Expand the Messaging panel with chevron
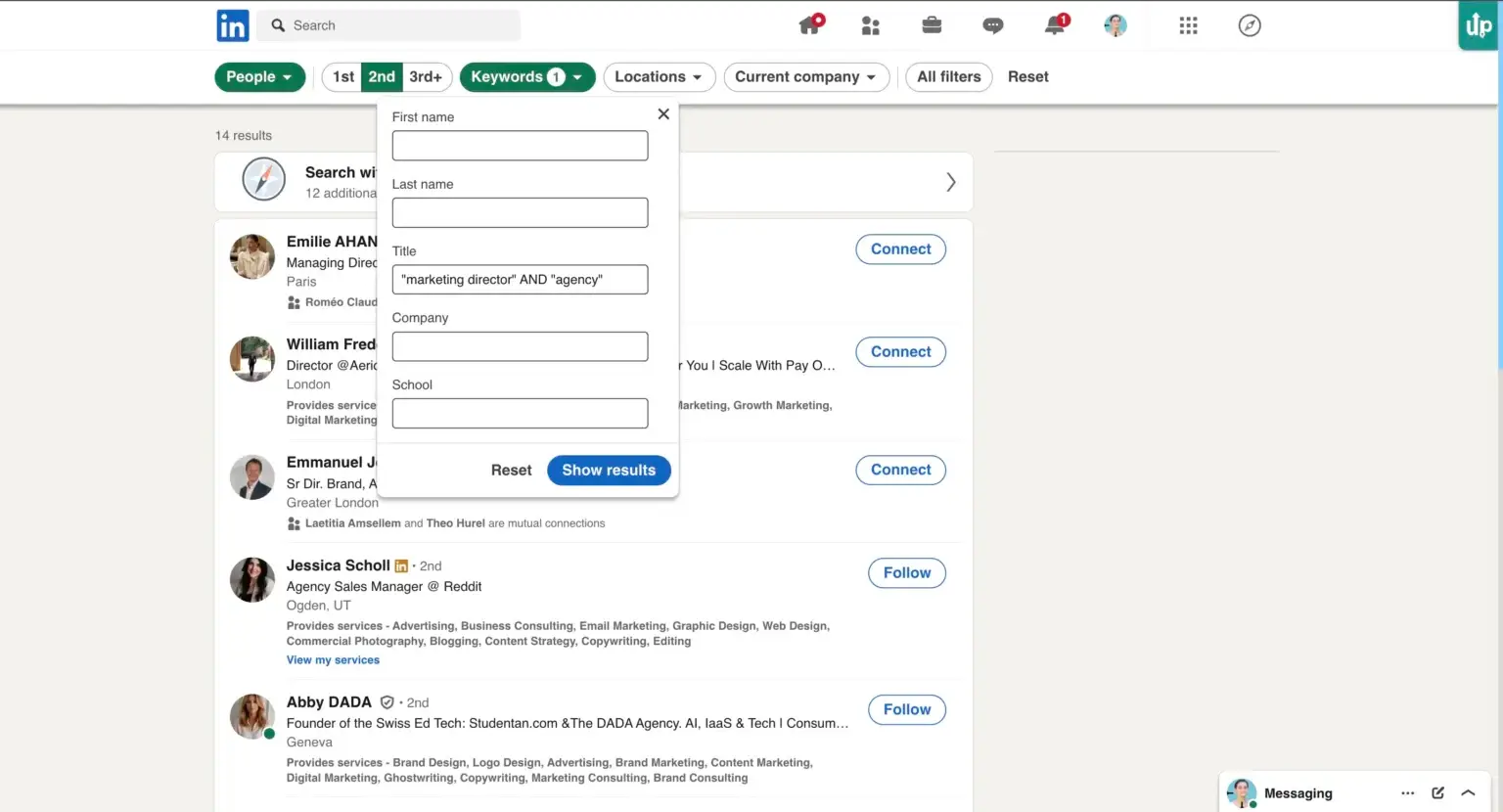The image size is (1503, 812). [1468, 793]
